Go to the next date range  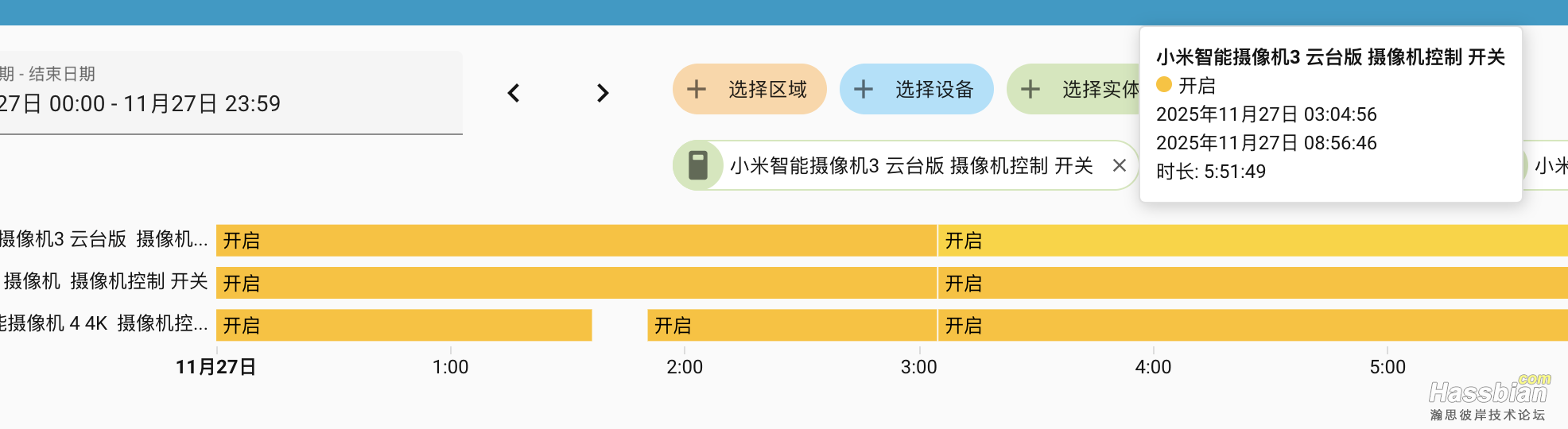pyautogui.click(x=603, y=94)
